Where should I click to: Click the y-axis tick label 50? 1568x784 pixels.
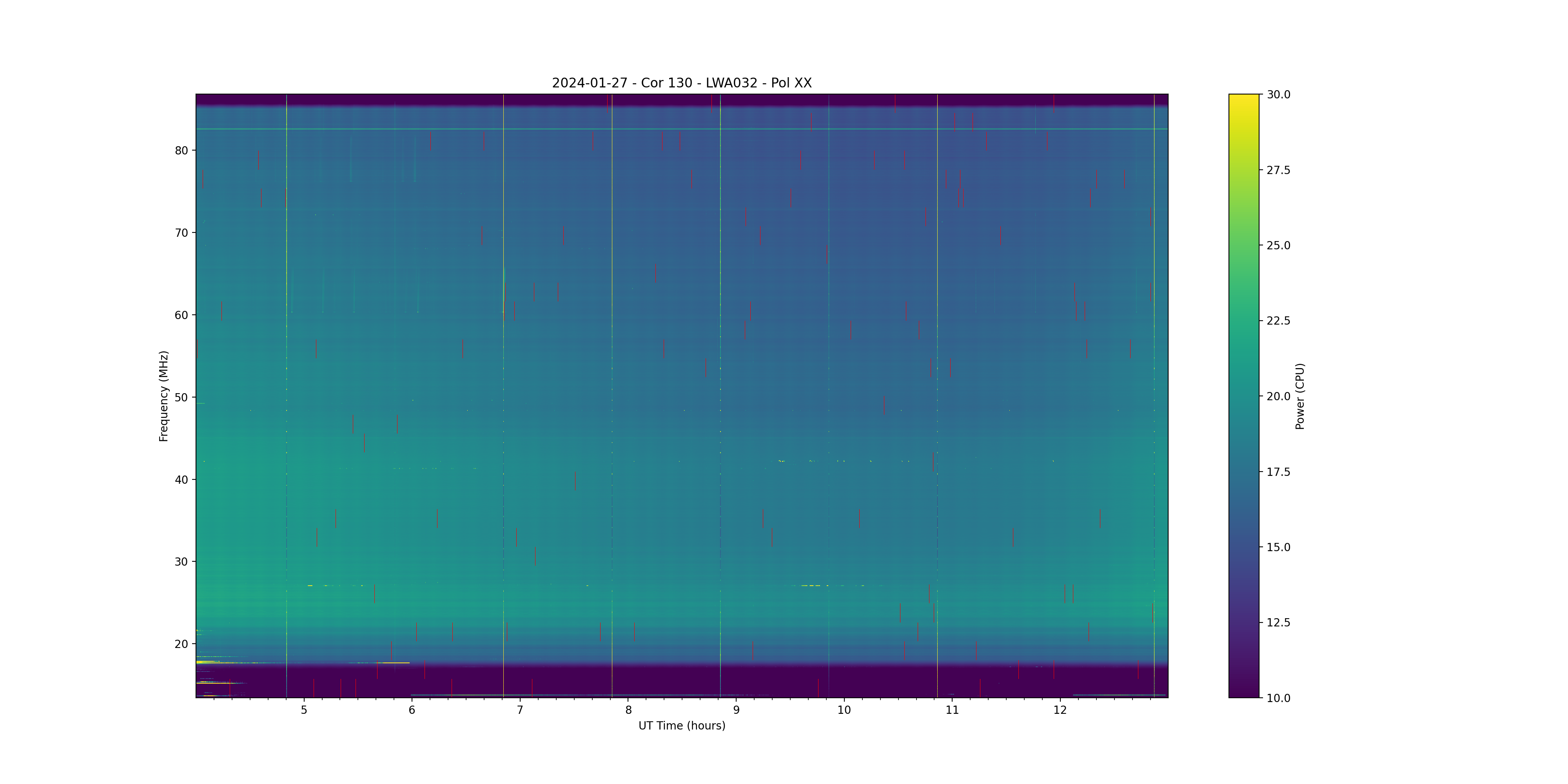tap(181, 397)
